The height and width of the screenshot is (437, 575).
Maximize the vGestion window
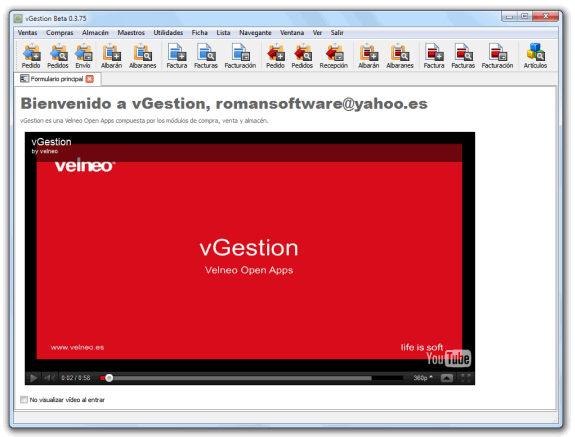point(525,16)
